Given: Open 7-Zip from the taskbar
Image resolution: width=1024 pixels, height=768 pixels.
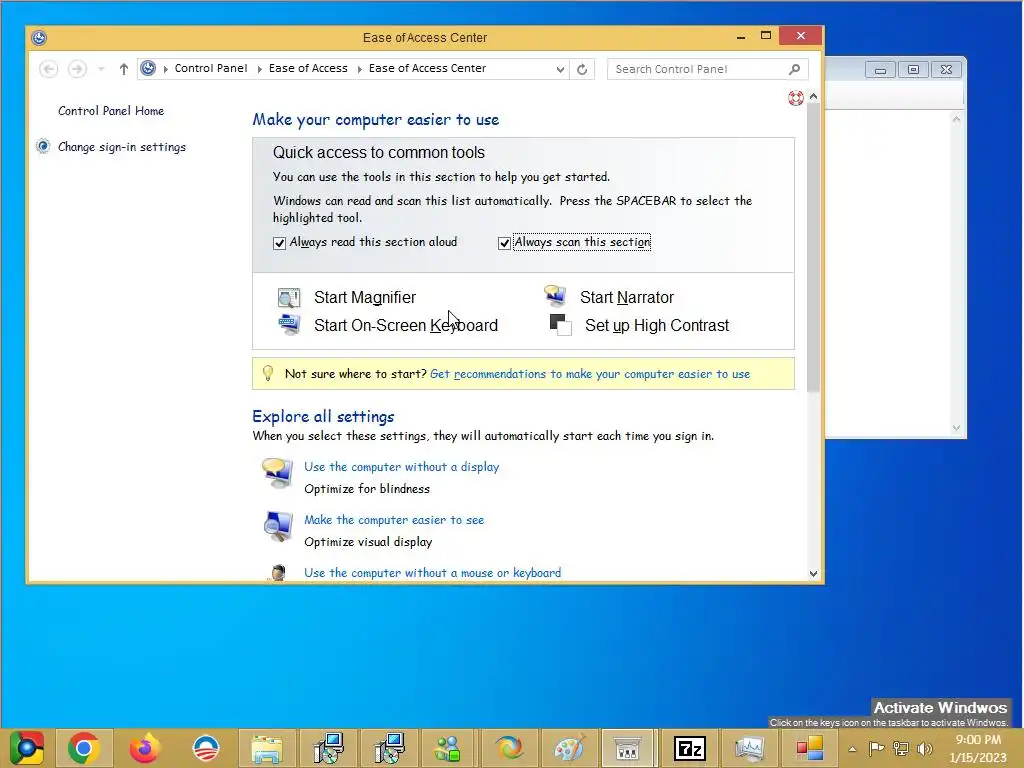Looking at the screenshot, I should click(690, 748).
